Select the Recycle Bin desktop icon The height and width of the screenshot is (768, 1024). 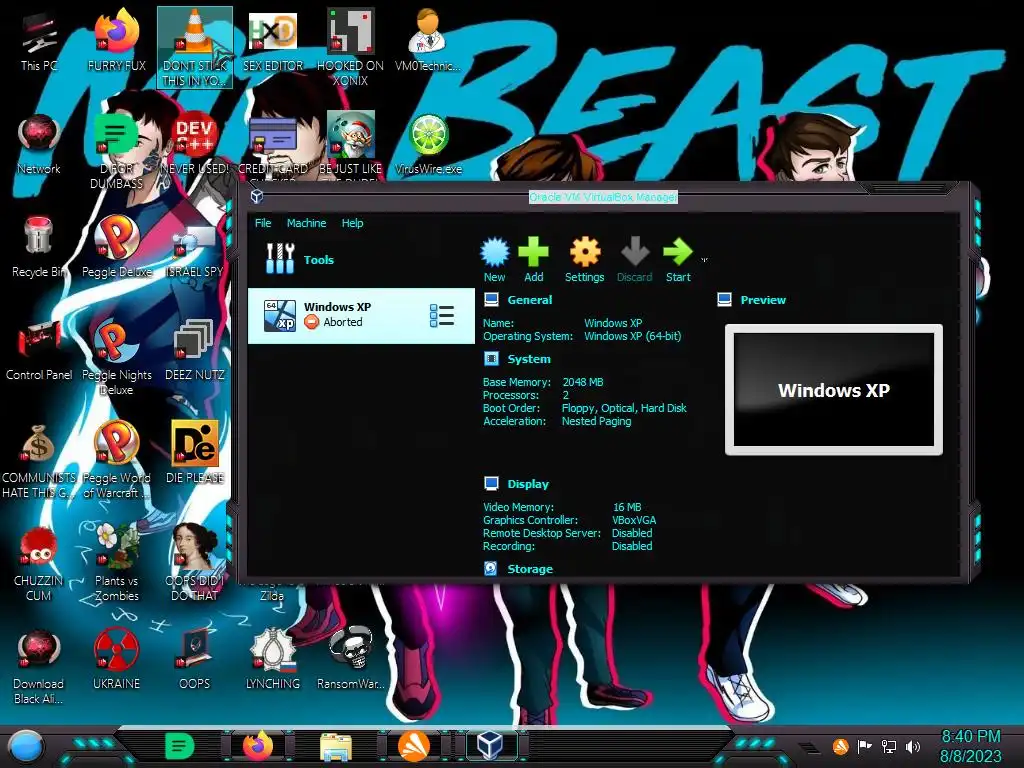[x=39, y=247]
